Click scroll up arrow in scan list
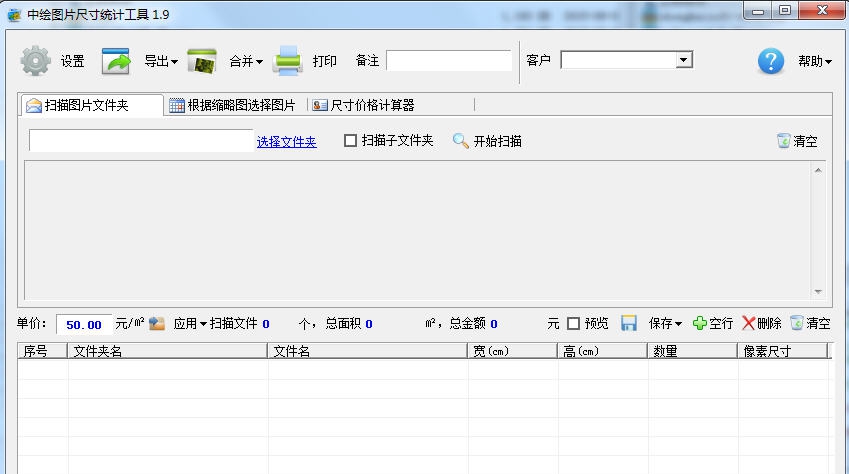 pyautogui.click(x=818, y=171)
